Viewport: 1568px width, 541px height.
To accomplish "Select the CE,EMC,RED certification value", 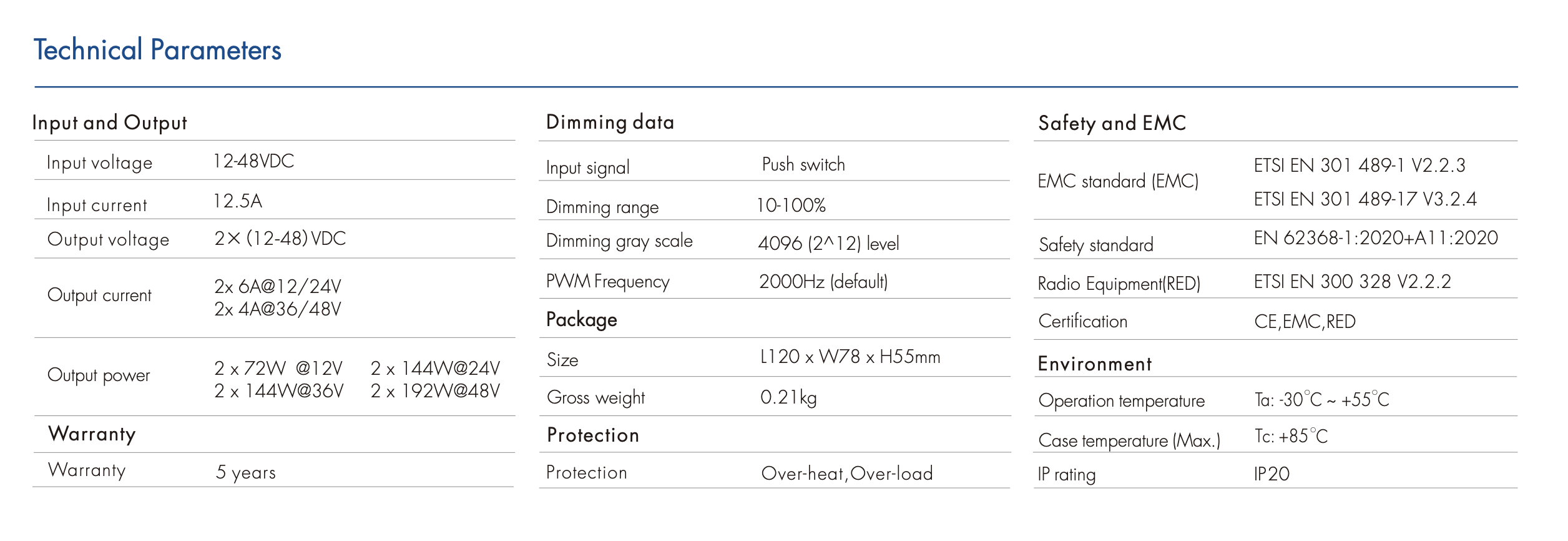I will click(x=1305, y=322).
